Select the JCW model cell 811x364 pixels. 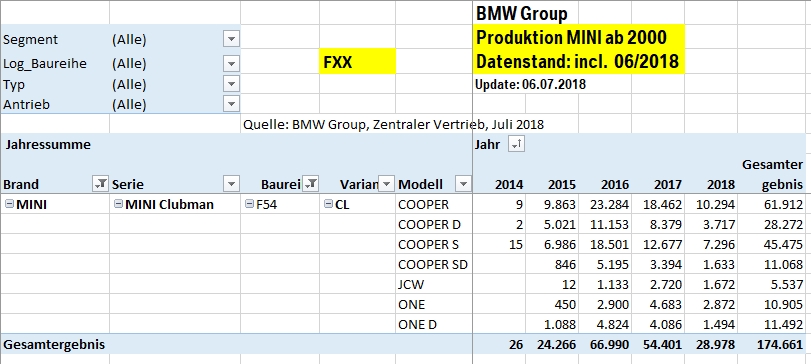(x=434, y=284)
